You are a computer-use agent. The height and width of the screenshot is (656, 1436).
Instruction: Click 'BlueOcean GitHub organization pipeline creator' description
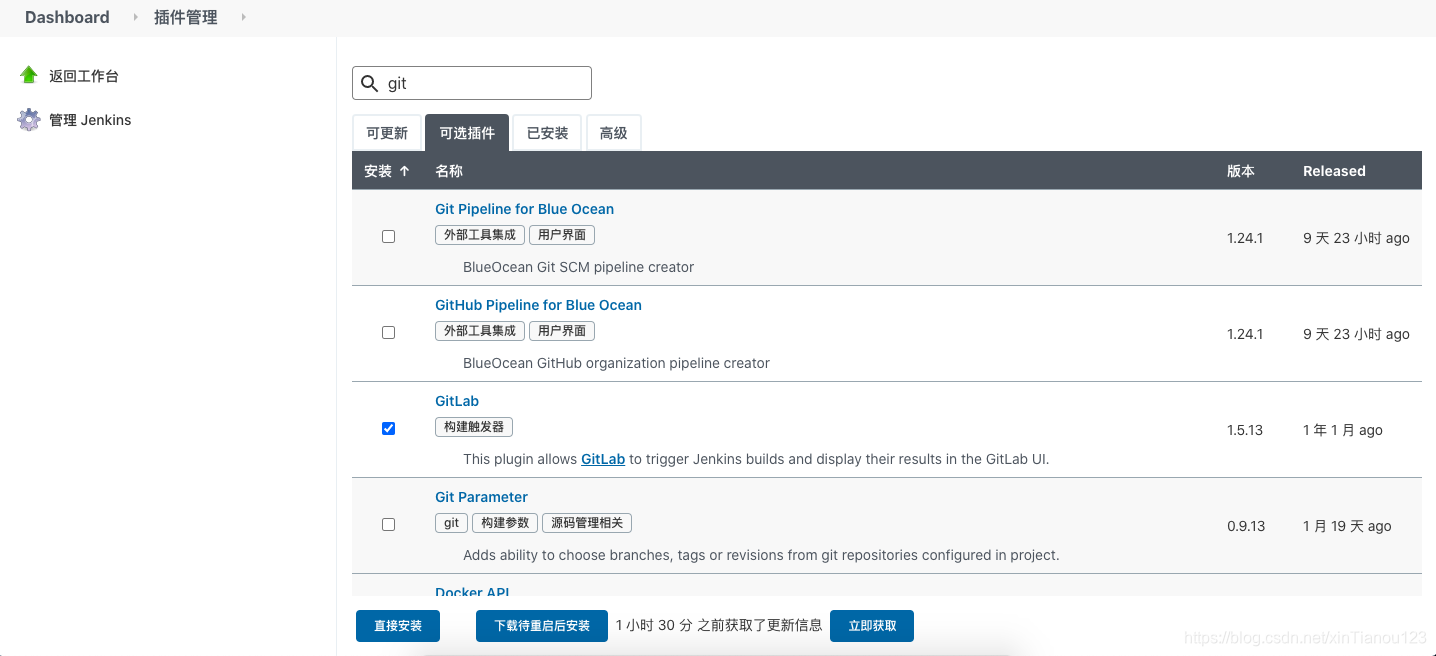pos(616,363)
